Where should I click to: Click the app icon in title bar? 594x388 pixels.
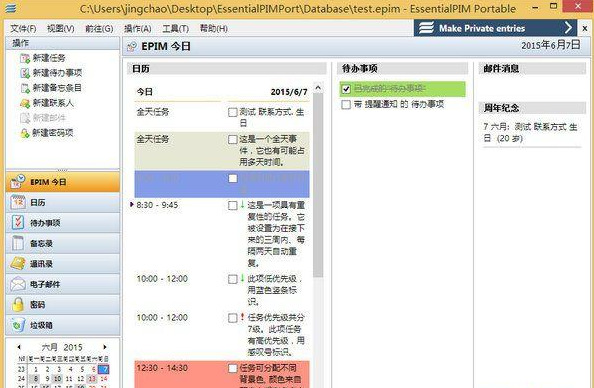point(11,8)
